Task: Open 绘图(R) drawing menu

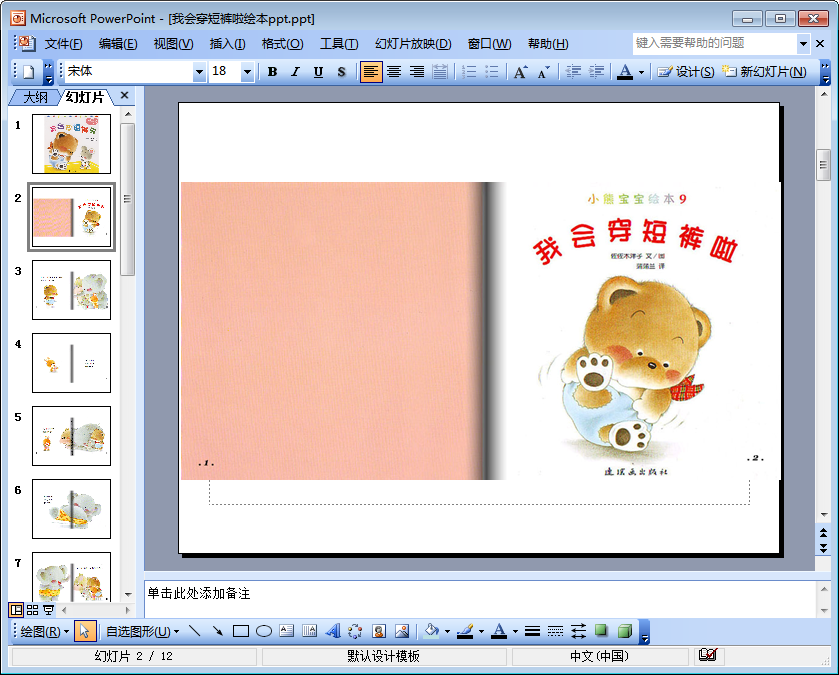Action: (x=44, y=632)
